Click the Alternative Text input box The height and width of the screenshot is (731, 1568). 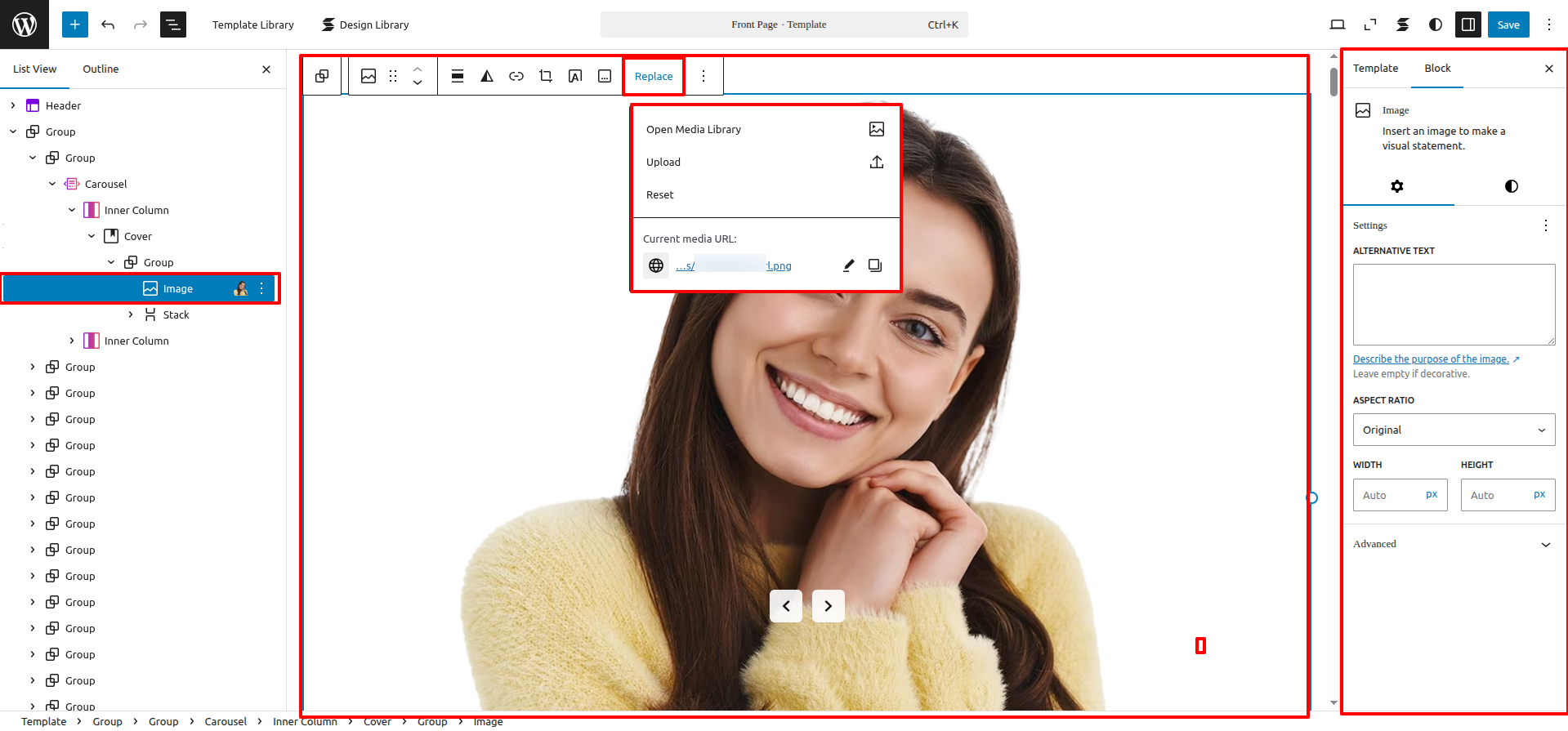(x=1454, y=304)
